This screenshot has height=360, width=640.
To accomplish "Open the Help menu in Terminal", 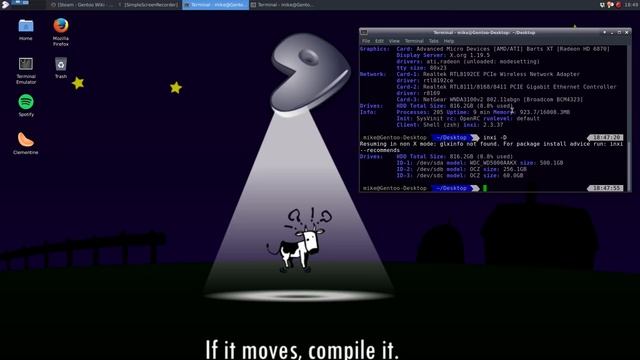I will [449, 41].
